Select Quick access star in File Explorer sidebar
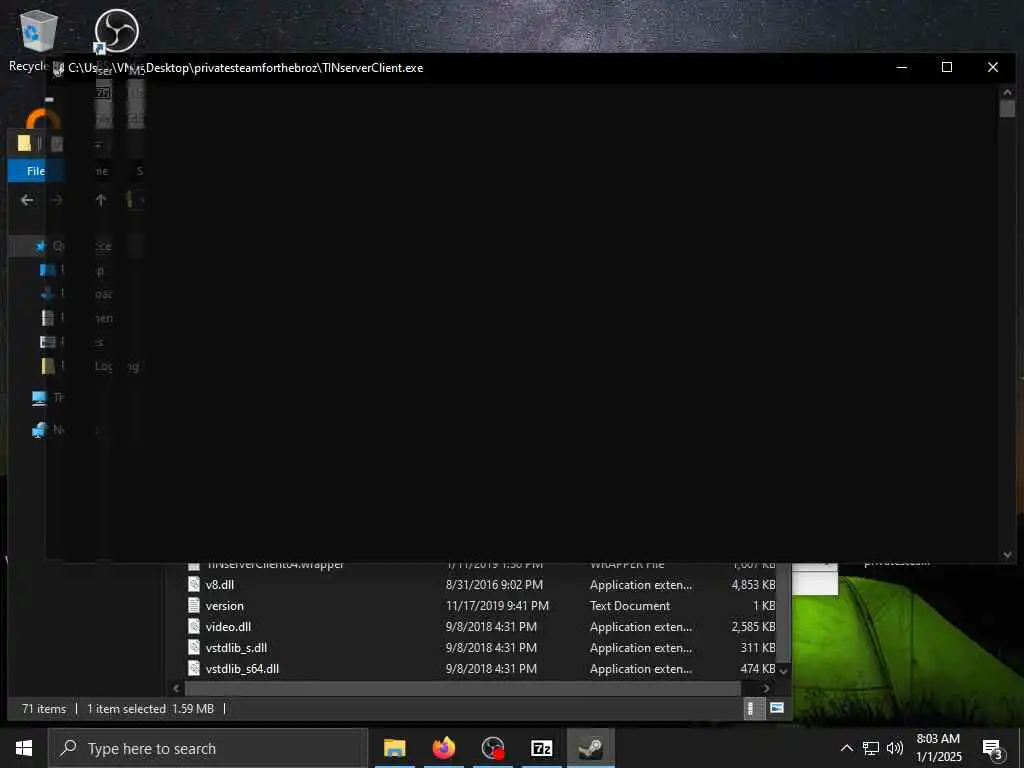Image resolution: width=1024 pixels, height=768 pixels. [40, 246]
